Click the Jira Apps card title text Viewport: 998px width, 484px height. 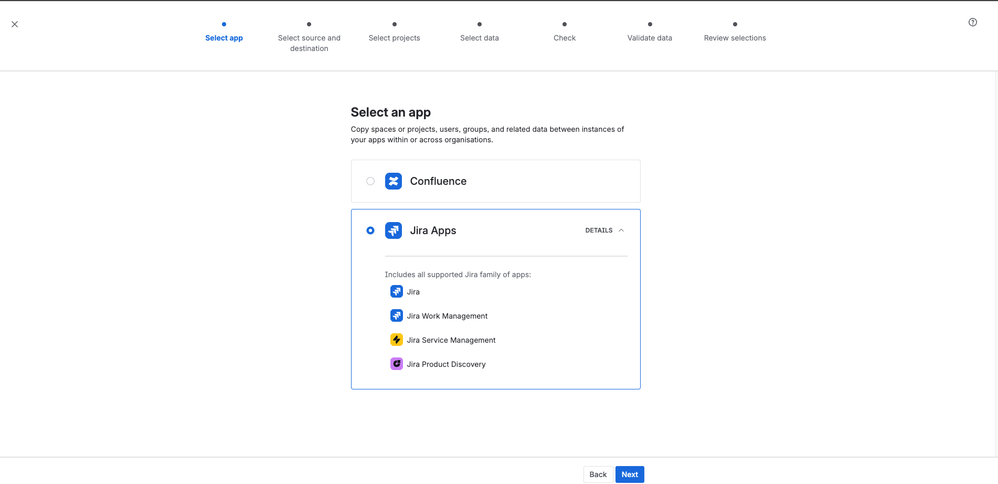(x=433, y=231)
